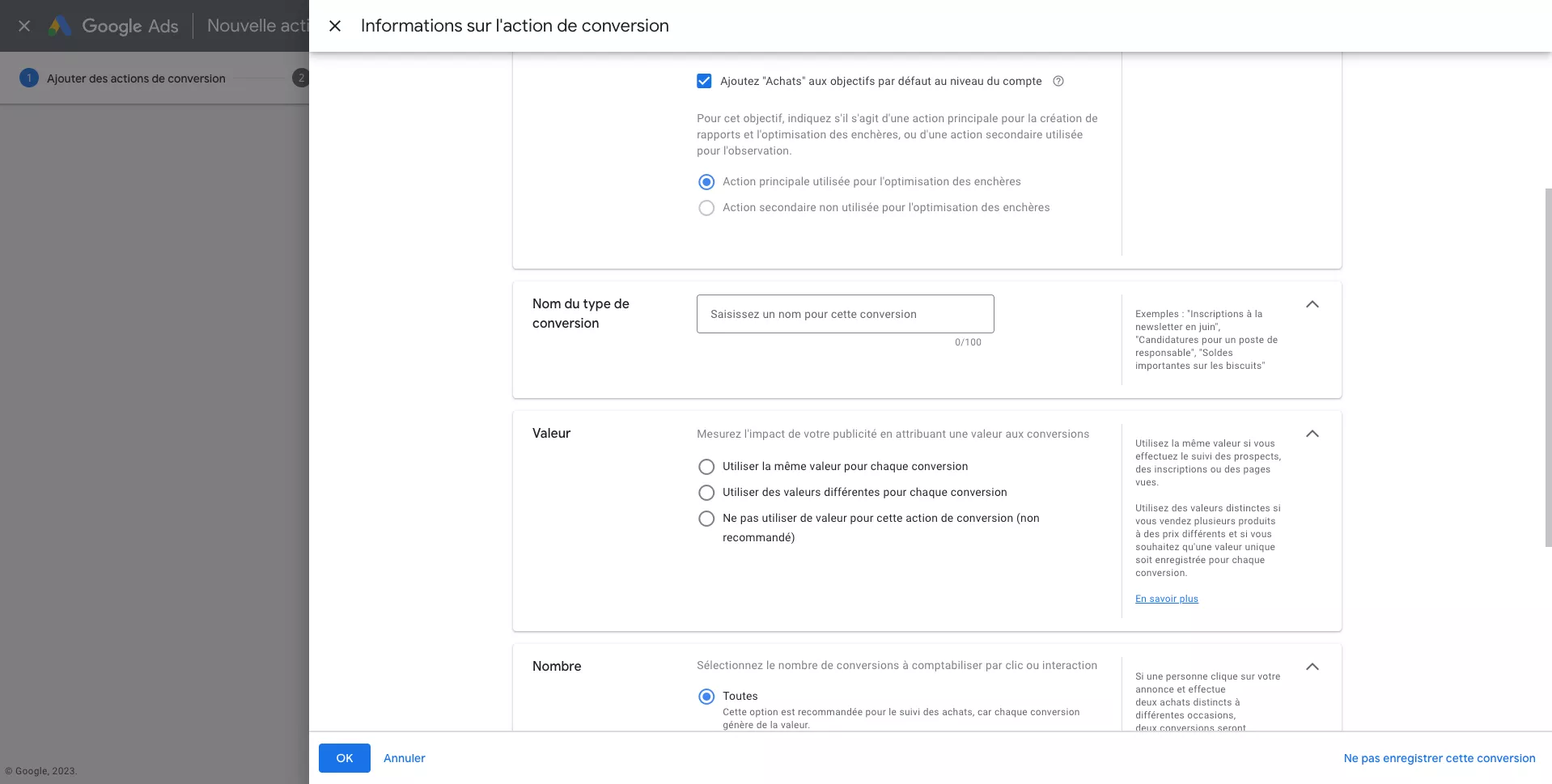Collapse the Valeur section
The width and height of the screenshot is (1552, 784).
[1312, 434]
